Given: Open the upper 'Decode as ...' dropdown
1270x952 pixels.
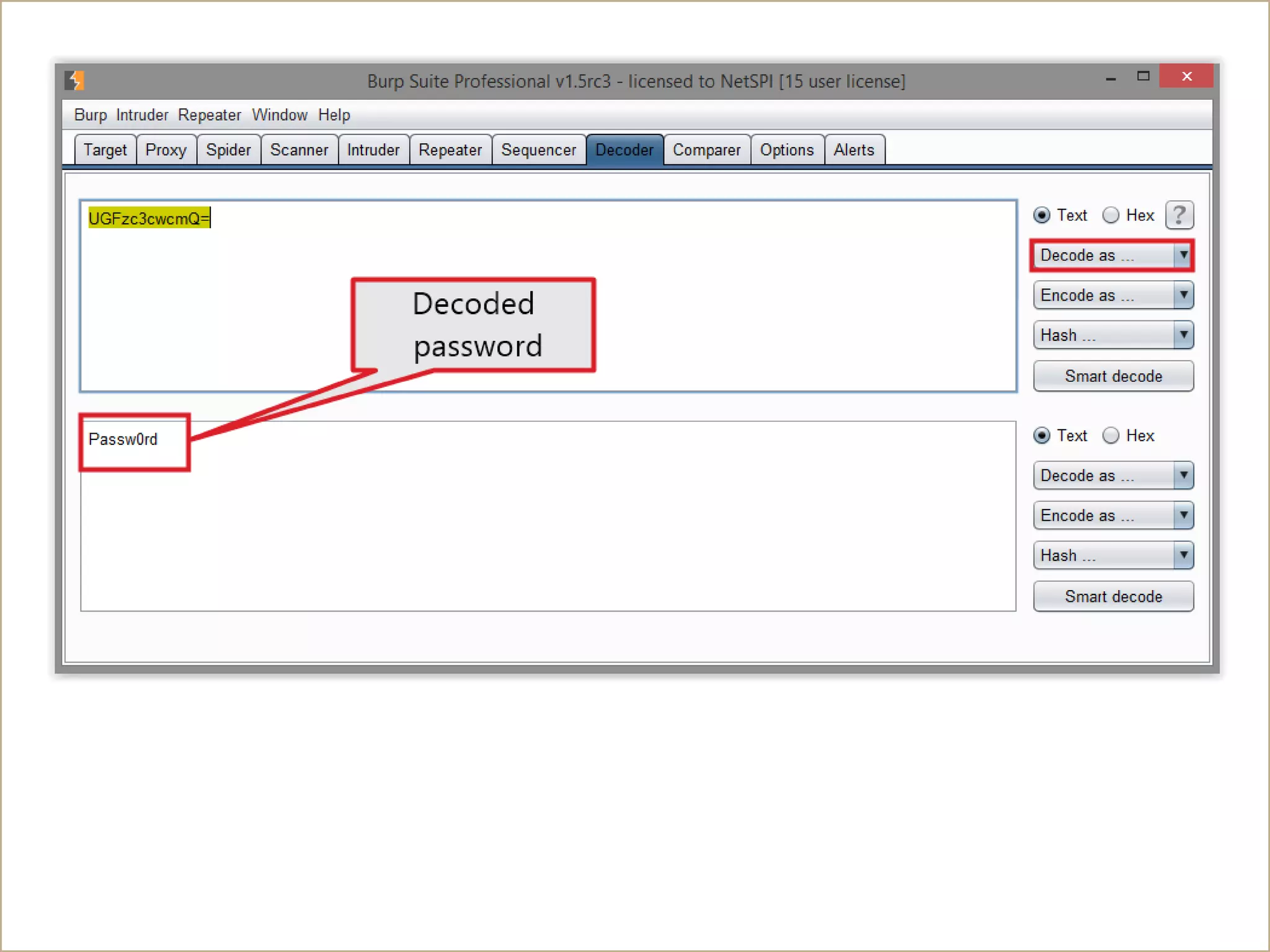Looking at the screenshot, I should [1113, 255].
